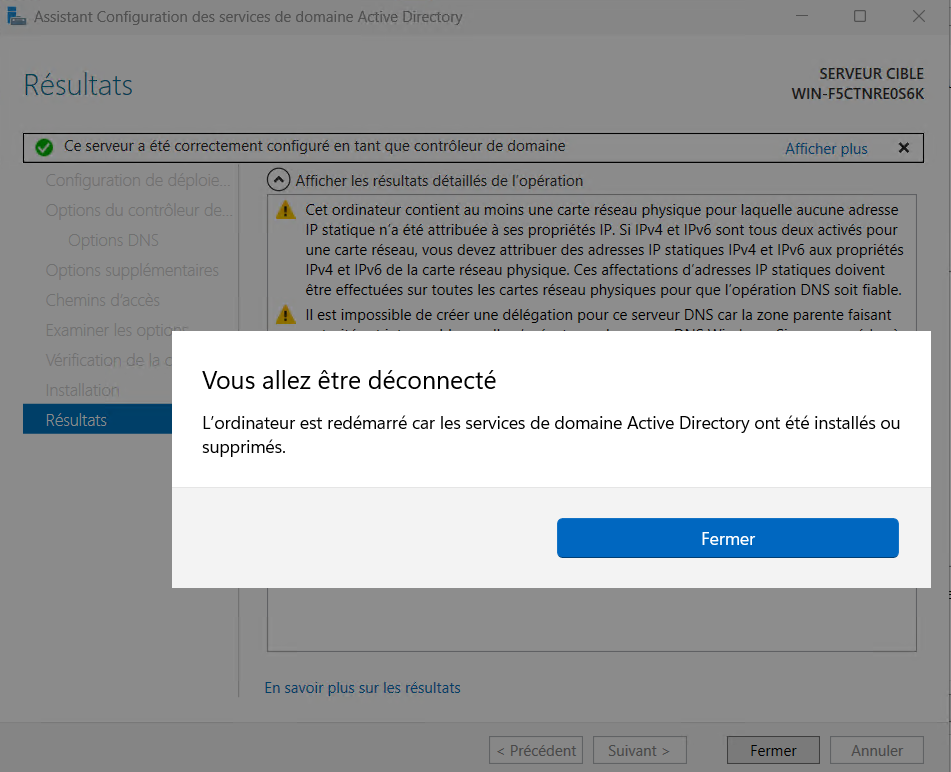Click the blue Fermer button in disconnect dialog
The height and width of the screenshot is (772, 951).
[x=727, y=538]
